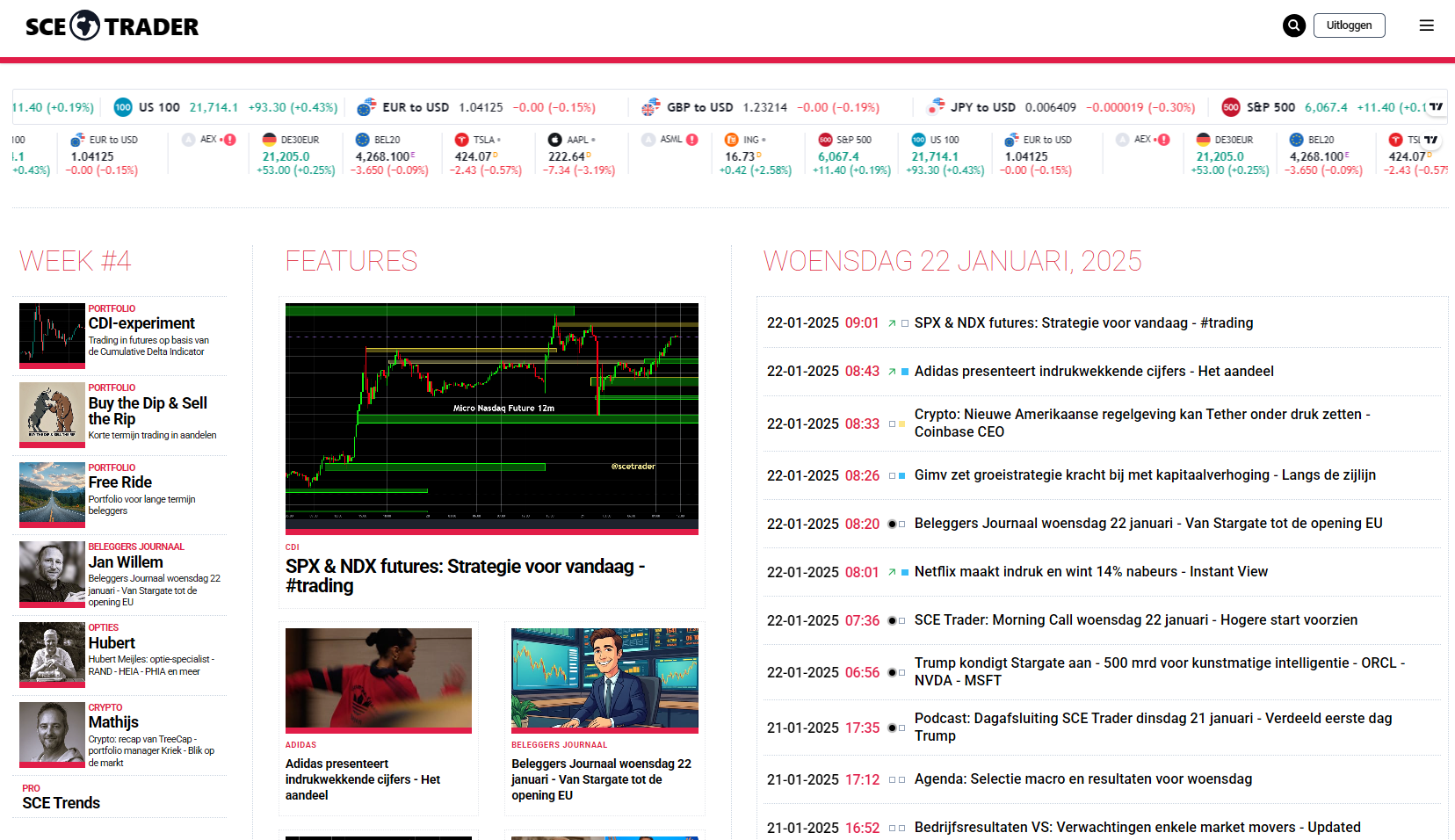Open the hamburger menu
1455x840 pixels.
1427,25
